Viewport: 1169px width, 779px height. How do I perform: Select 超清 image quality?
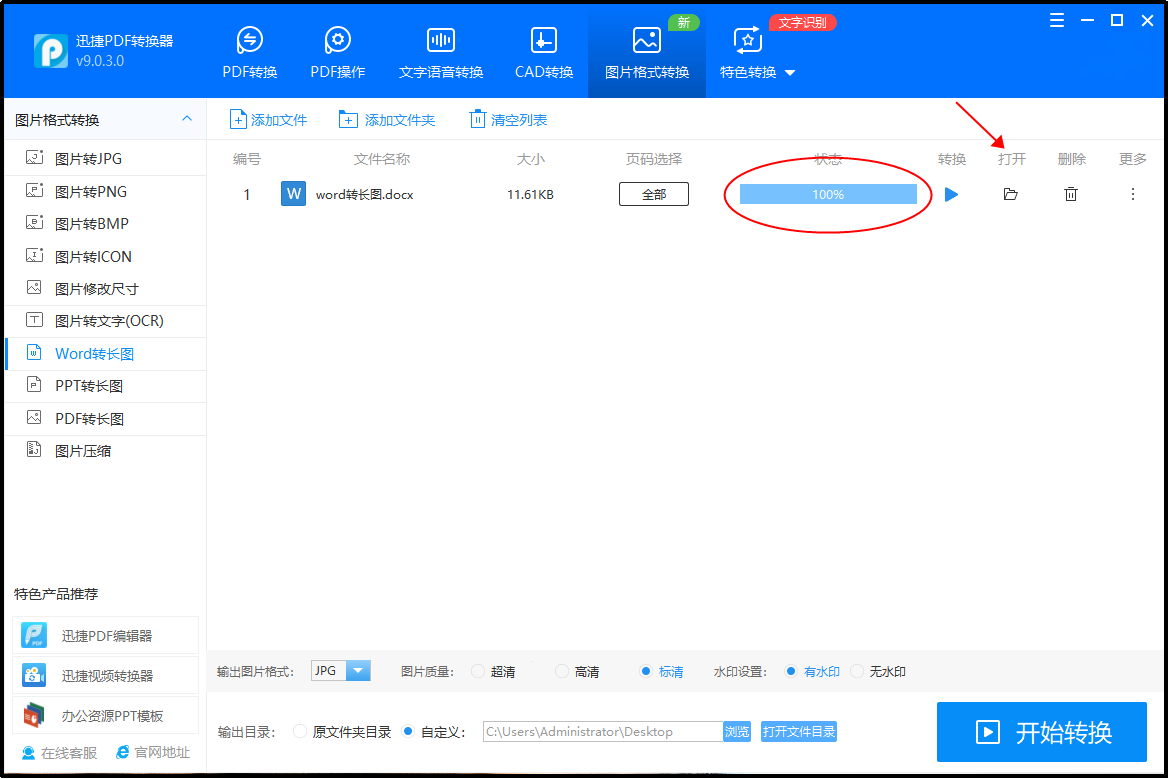478,672
